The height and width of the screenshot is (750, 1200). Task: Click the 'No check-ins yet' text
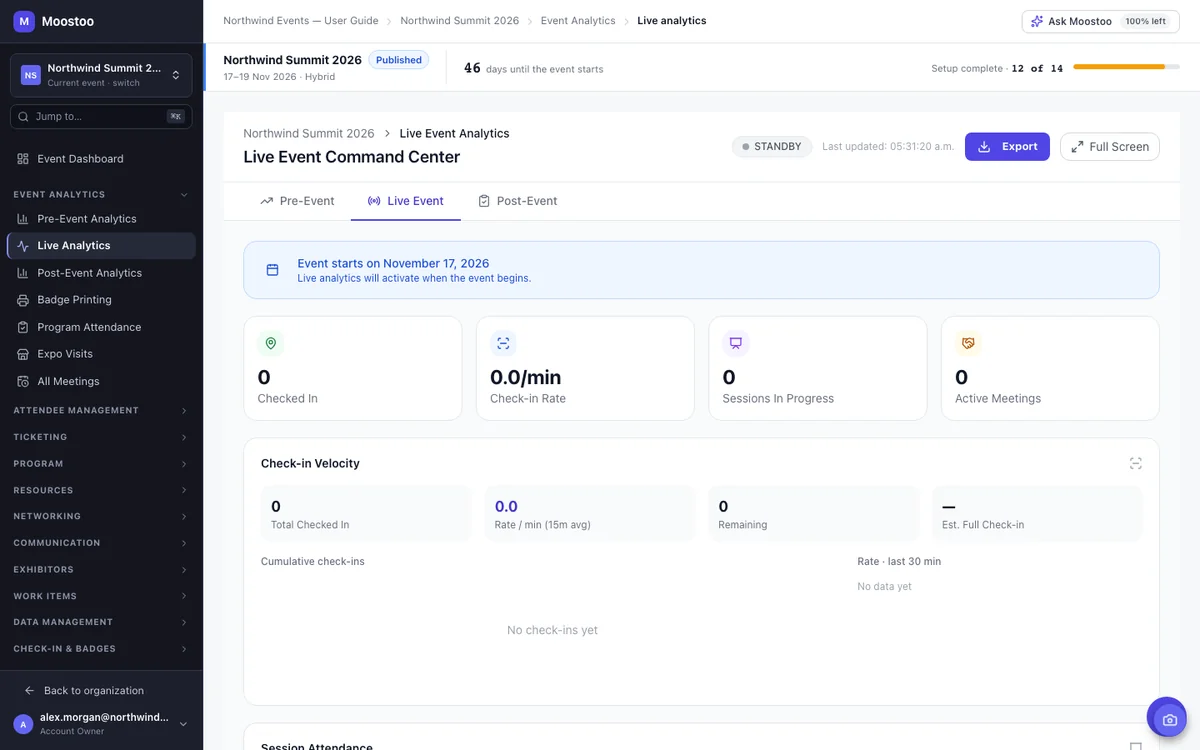coord(552,631)
